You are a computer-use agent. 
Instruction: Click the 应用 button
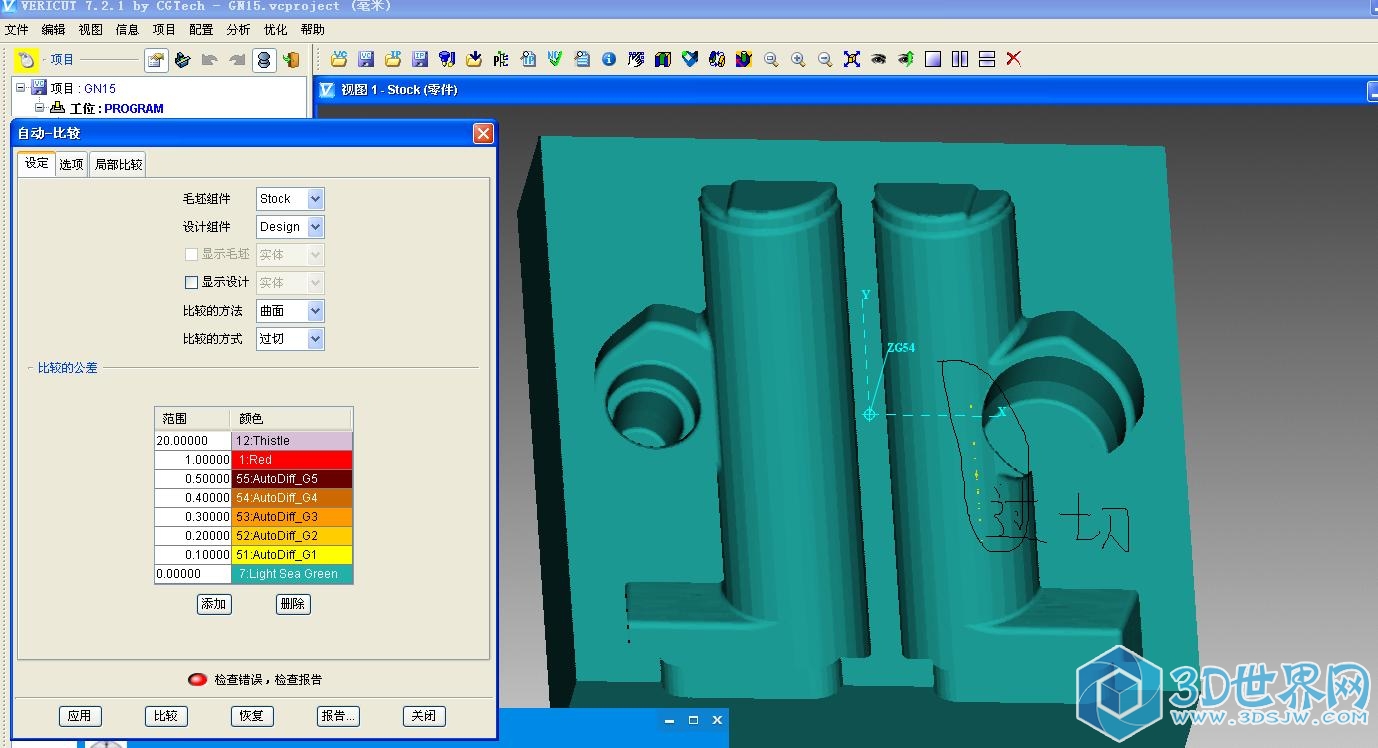(80, 716)
